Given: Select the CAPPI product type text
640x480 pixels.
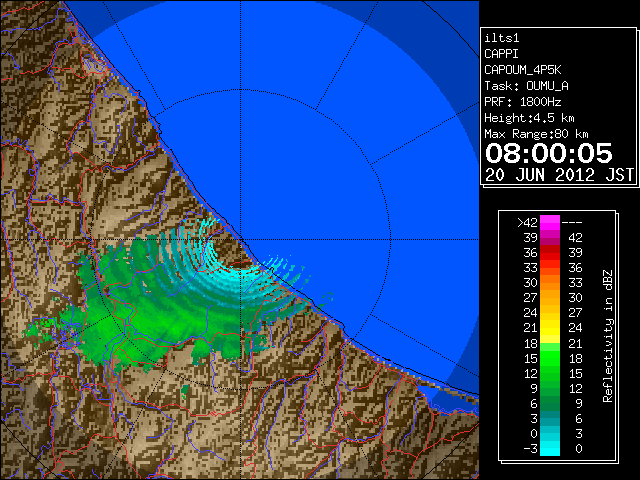Looking at the screenshot, I should click(x=501, y=54).
